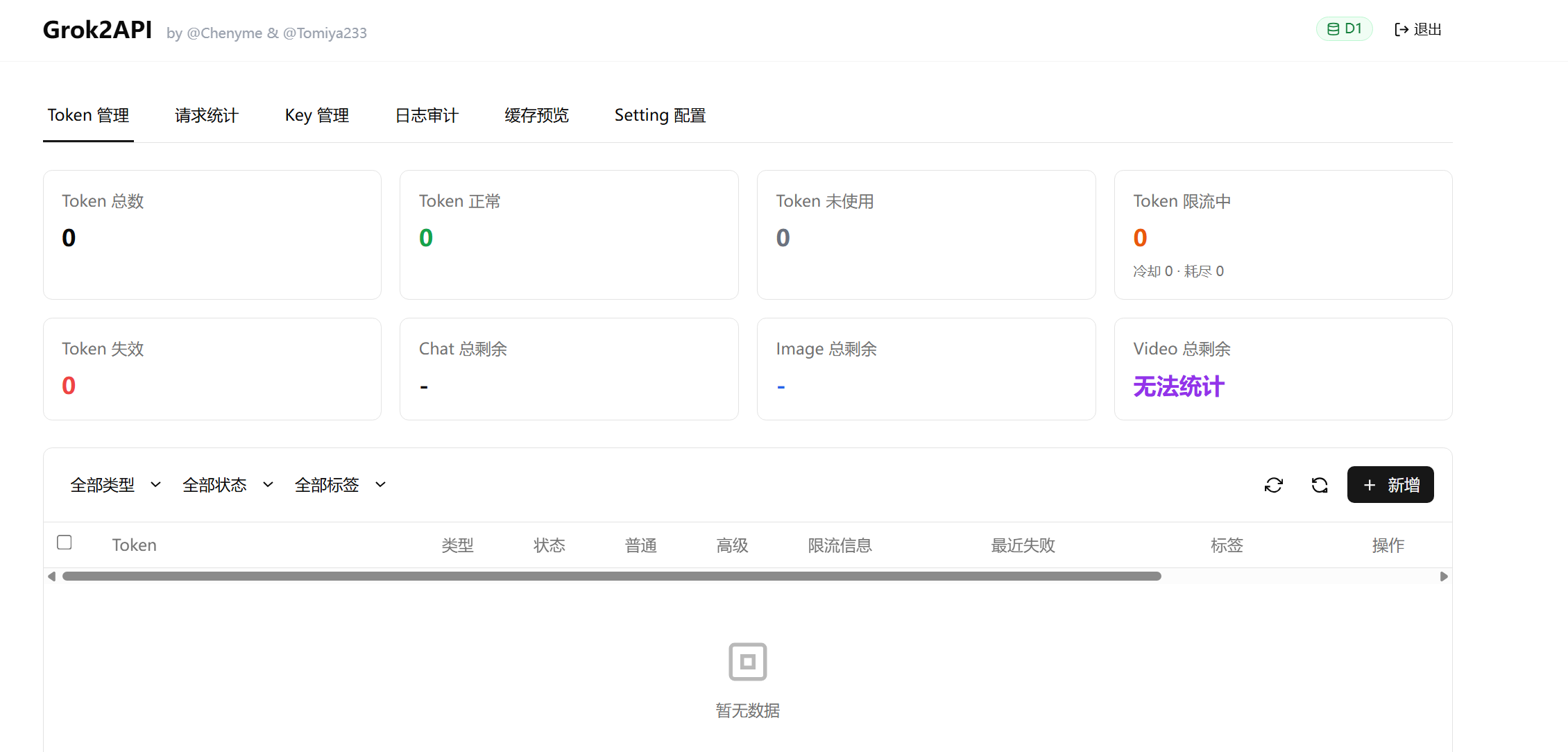Click the 状态 column header
The height and width of the screenshot is (752, 1568).
[549, 545]
